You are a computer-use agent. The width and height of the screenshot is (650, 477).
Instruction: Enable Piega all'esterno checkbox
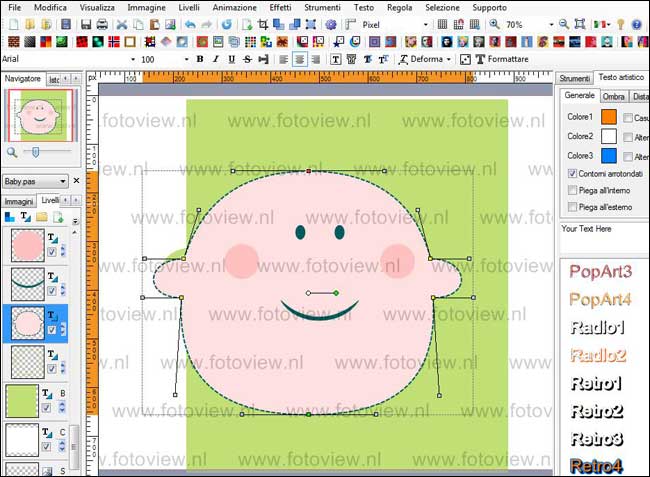[x=571, y=207]
